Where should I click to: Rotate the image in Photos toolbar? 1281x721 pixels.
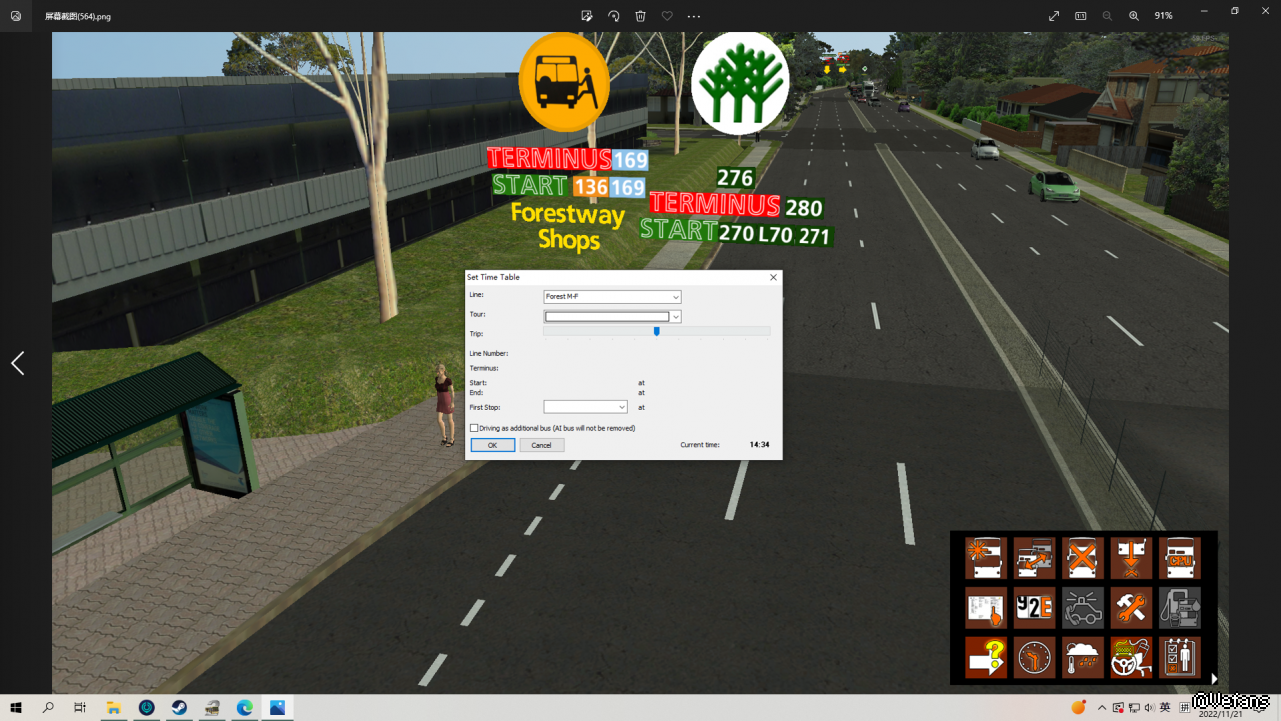[614, 16]
